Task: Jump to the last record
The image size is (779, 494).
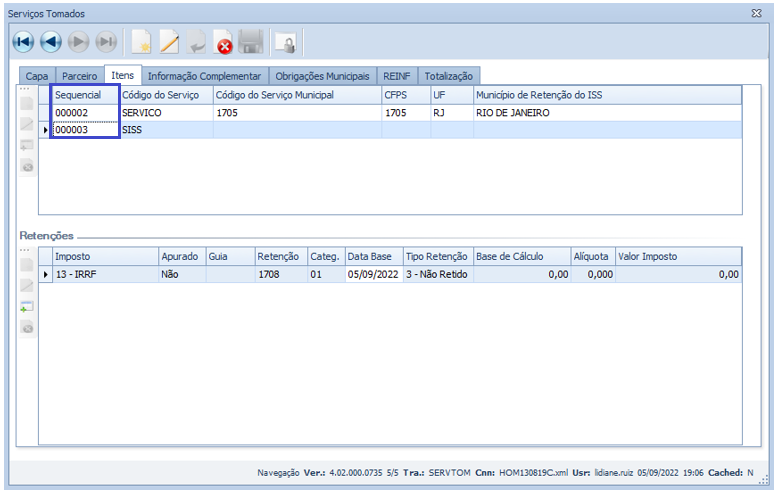Action: (106, 42)
